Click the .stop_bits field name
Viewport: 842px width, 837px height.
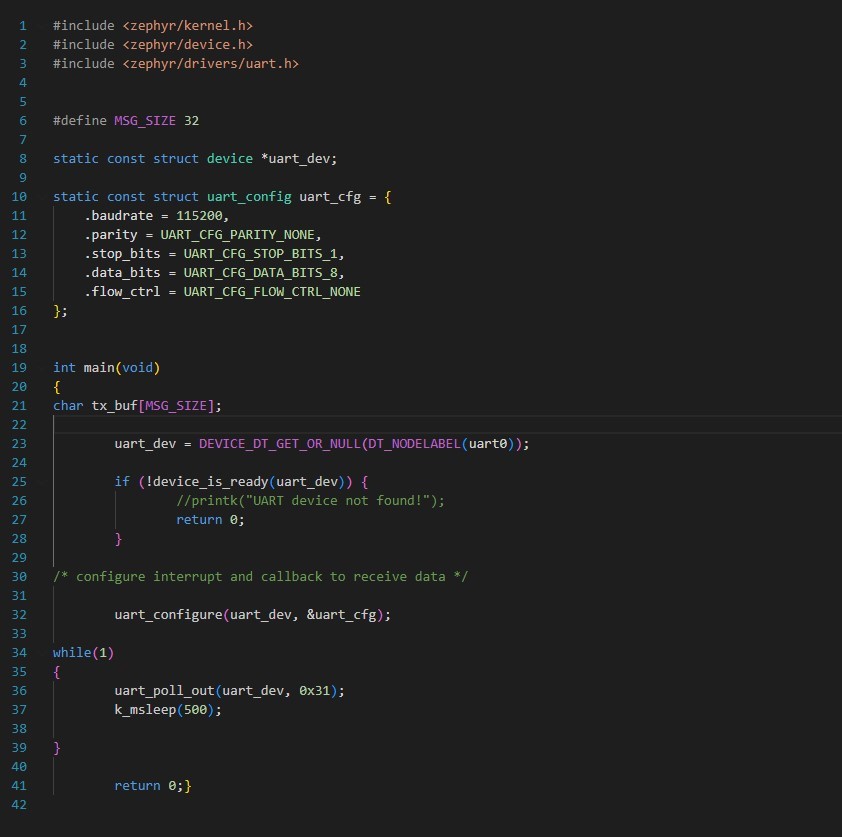tap(122, 254)
